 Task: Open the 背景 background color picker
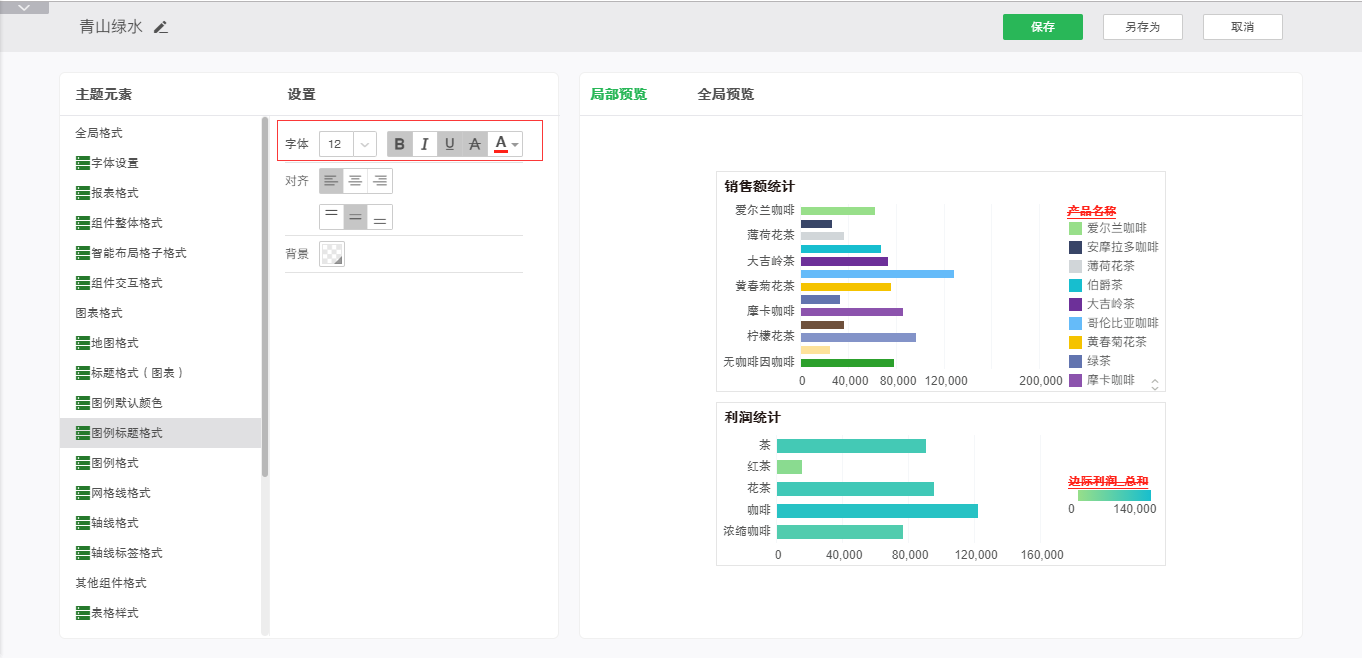pyautogui.click(x=332, y=254)
